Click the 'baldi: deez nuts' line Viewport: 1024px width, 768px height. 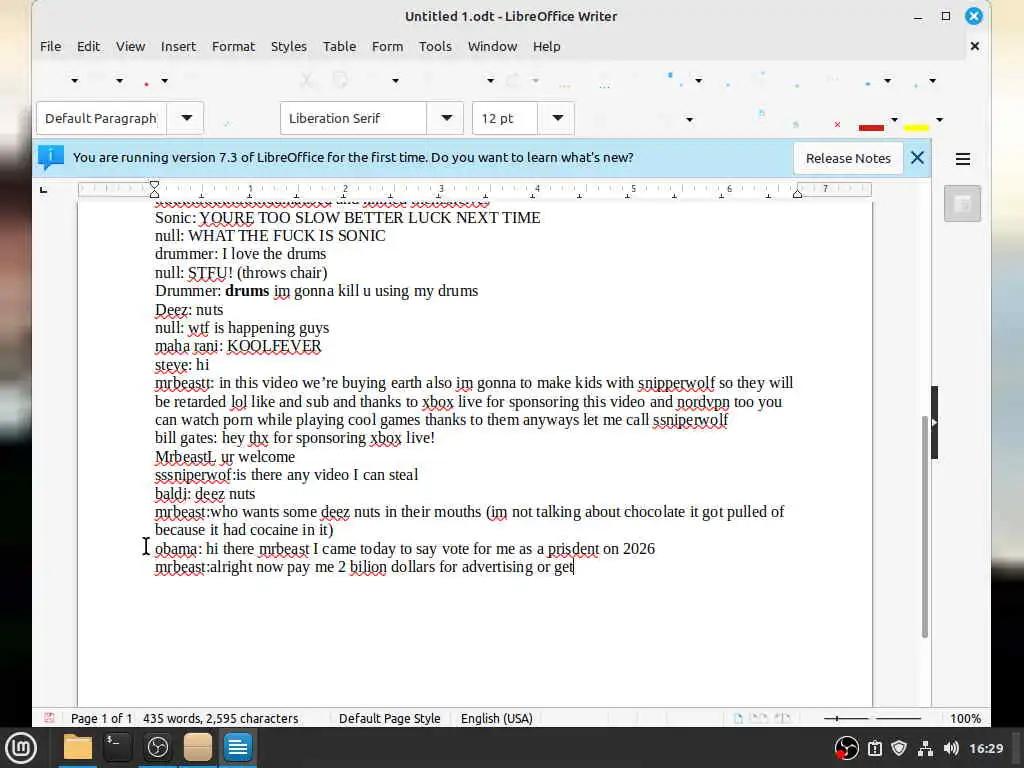point(204,494)
